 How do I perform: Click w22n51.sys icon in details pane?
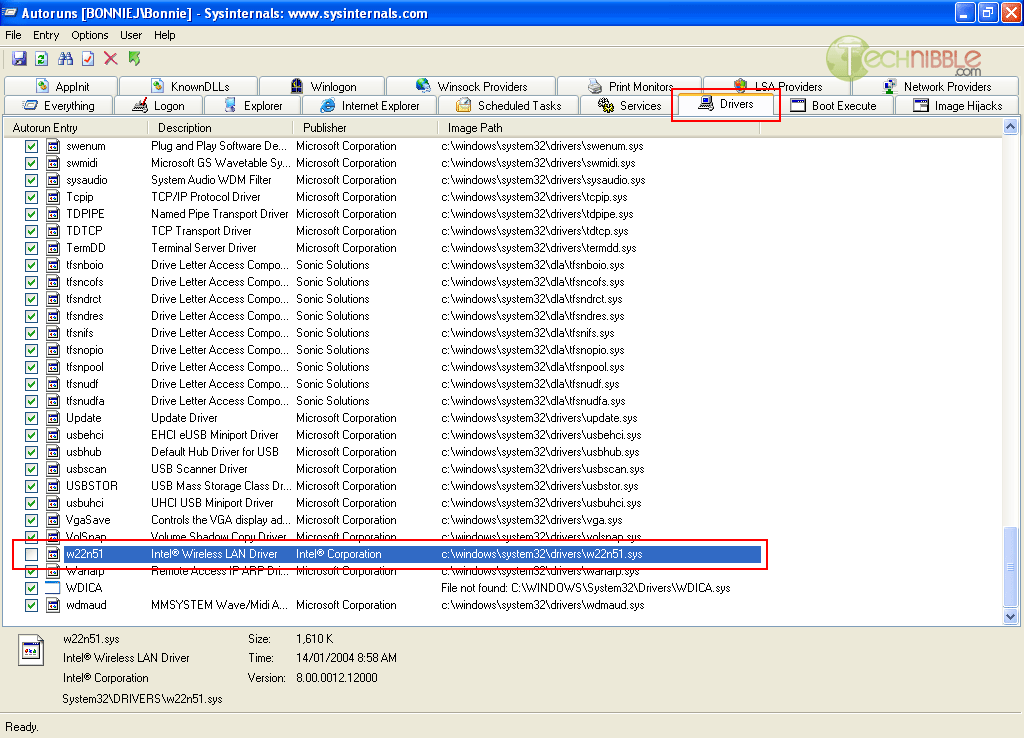[x=31, y=650]
